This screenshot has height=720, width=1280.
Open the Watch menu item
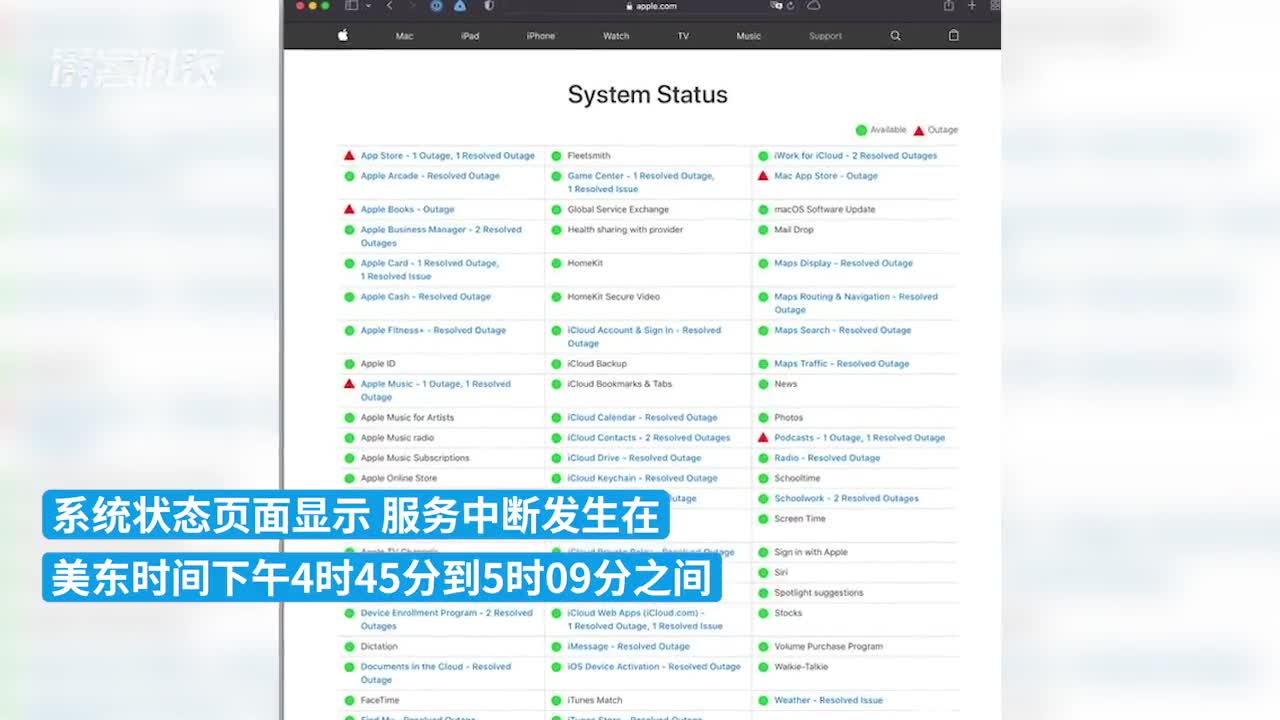616,36
